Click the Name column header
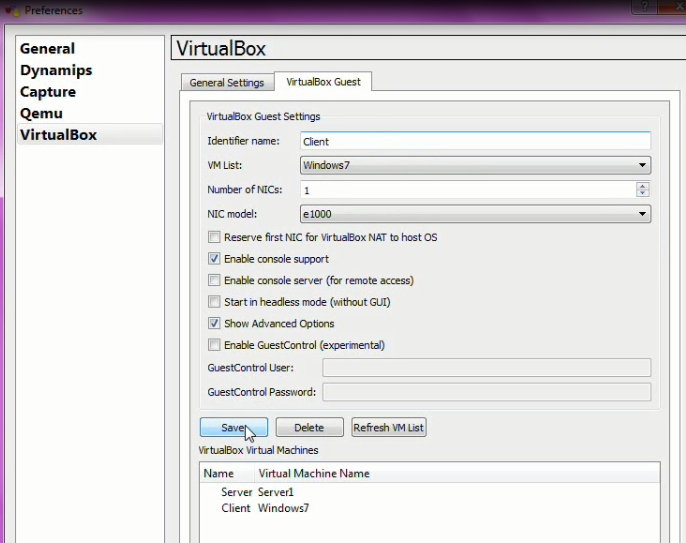This screenshot has width=686, height=543. coord(227,473)
